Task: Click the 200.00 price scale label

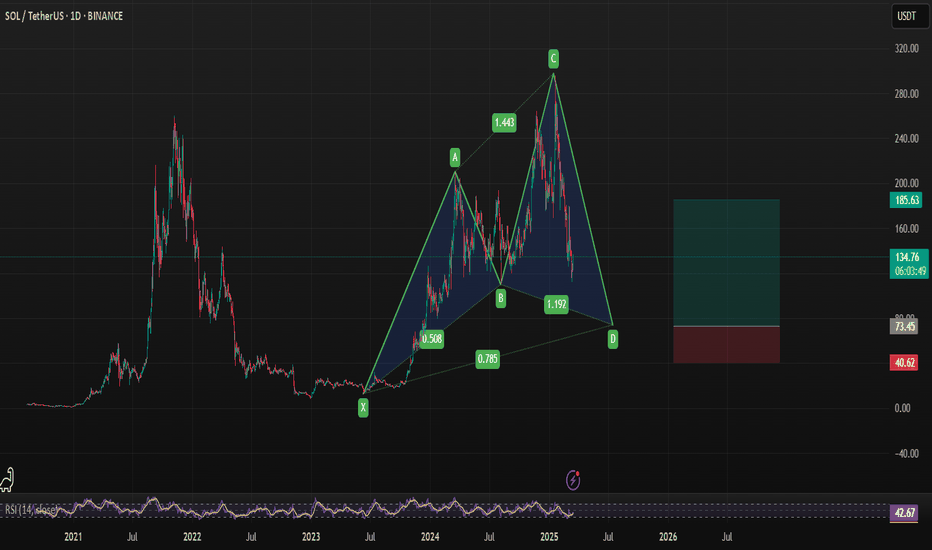Action: pos(906,183)
